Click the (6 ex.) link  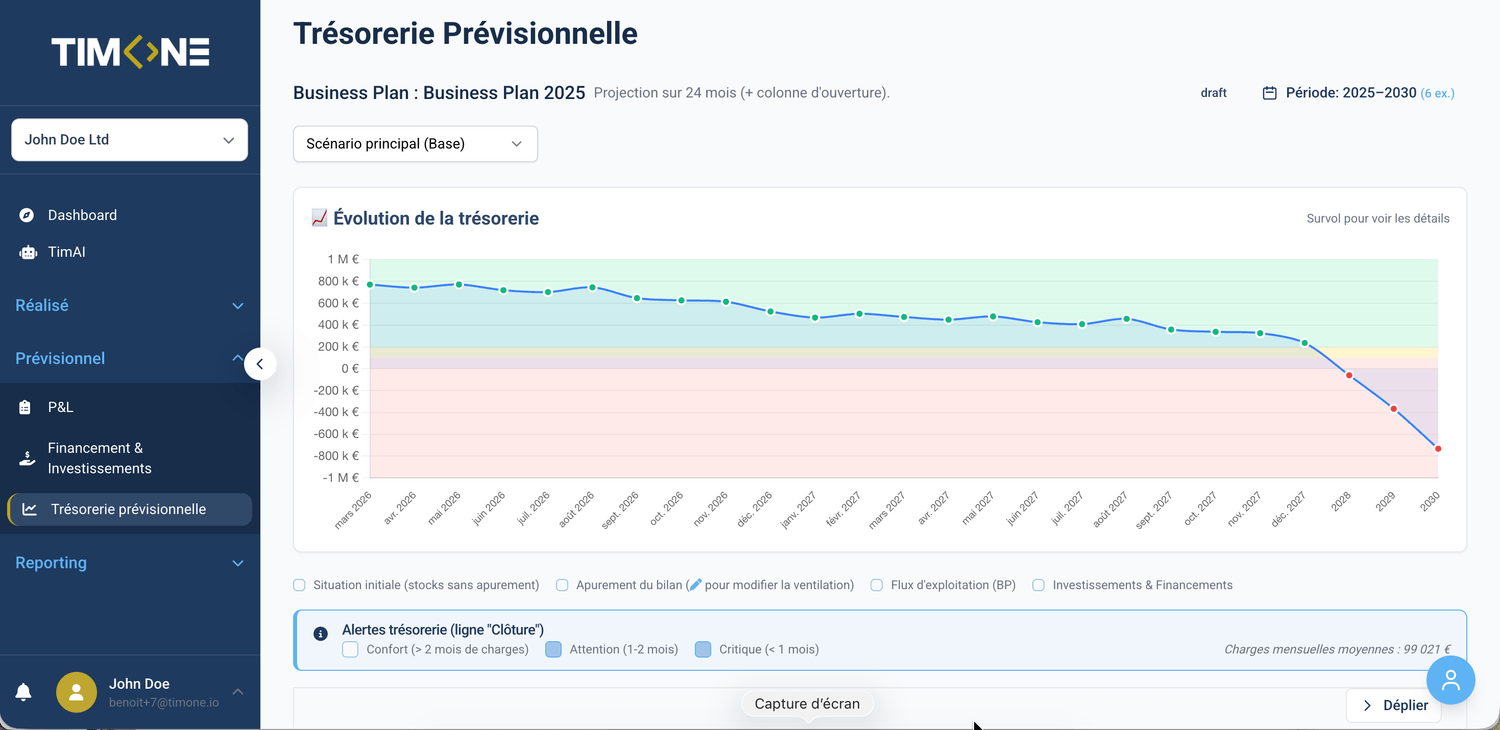point(1437,93)
